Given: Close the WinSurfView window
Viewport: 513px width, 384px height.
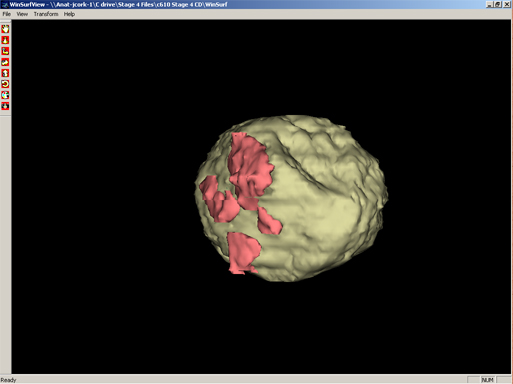Looking at the screenshot, I should (507, 4).
